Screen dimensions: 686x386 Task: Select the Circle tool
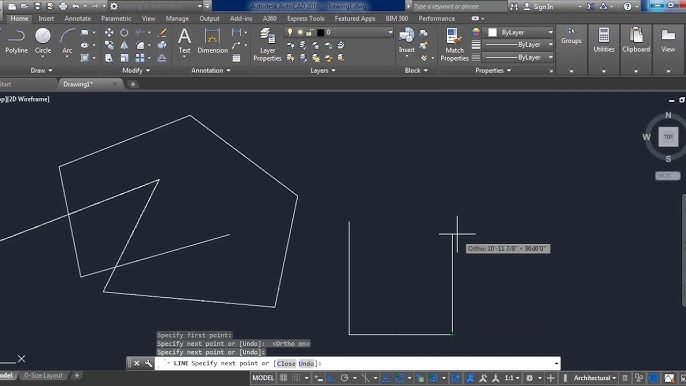pyautogui.click(x=43, y=41)
